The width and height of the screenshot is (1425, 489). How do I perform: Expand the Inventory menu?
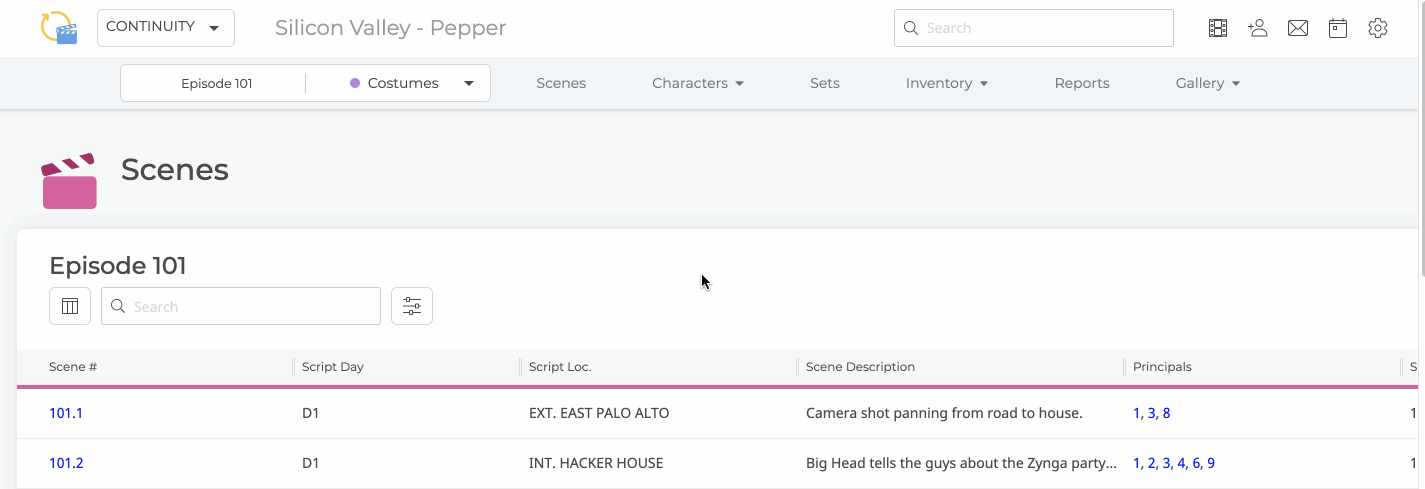(947, 83)
